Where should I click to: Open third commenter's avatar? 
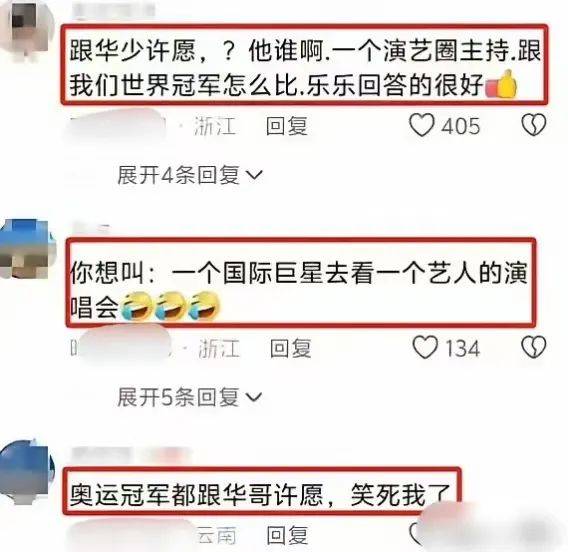pyautogui.click(x=25, y=471)
